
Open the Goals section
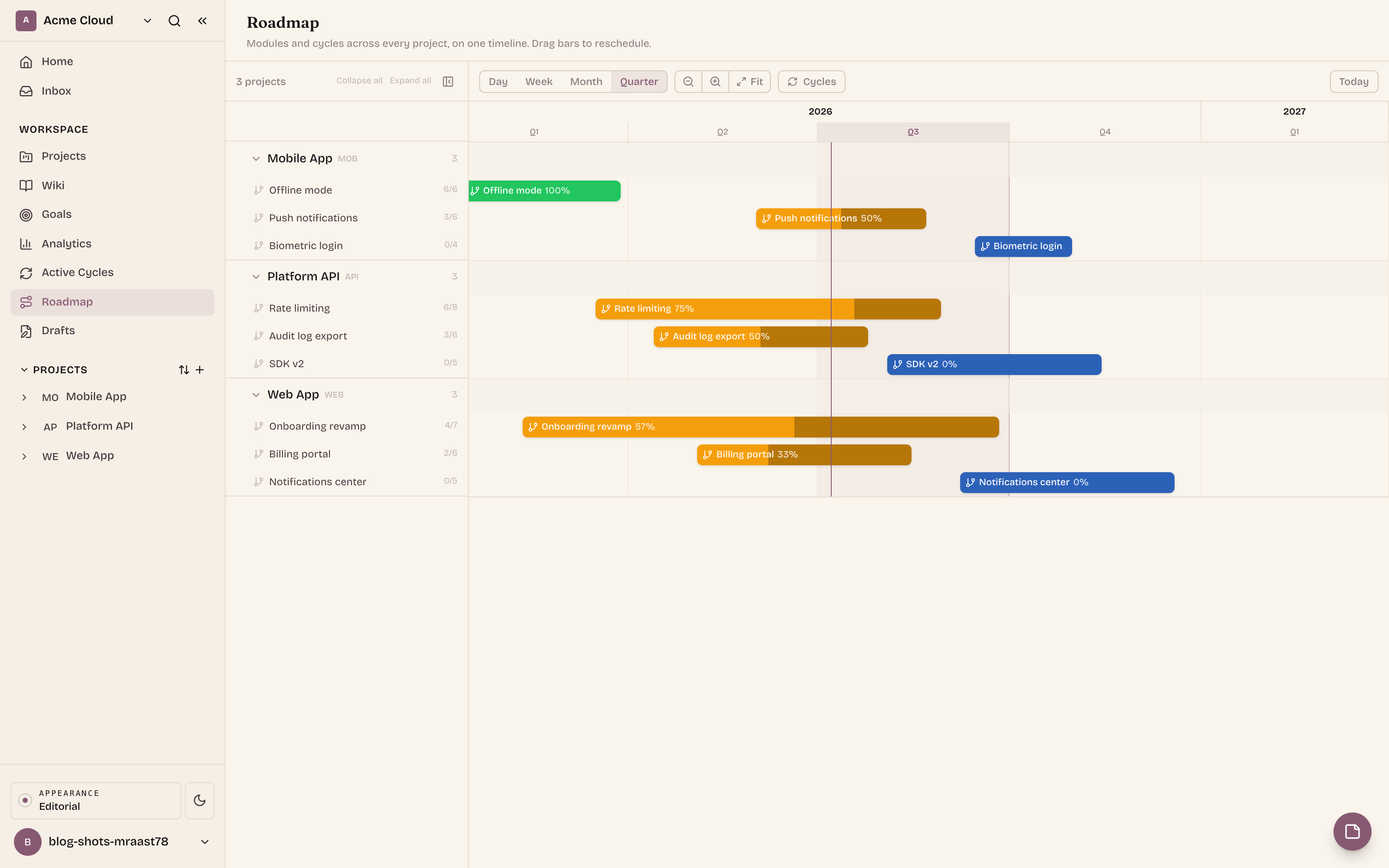click(x=112, y=215)
